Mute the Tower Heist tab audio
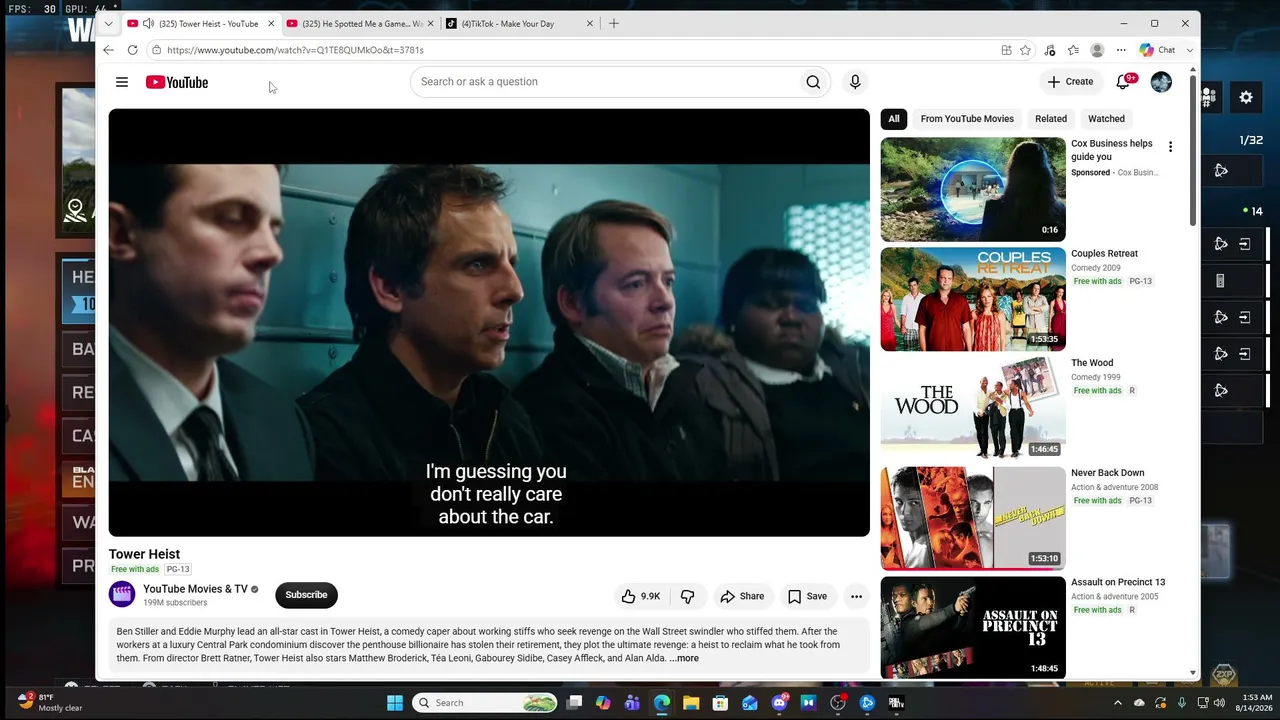The width and height of the screenshot is (1280, 720). (148, 23)
